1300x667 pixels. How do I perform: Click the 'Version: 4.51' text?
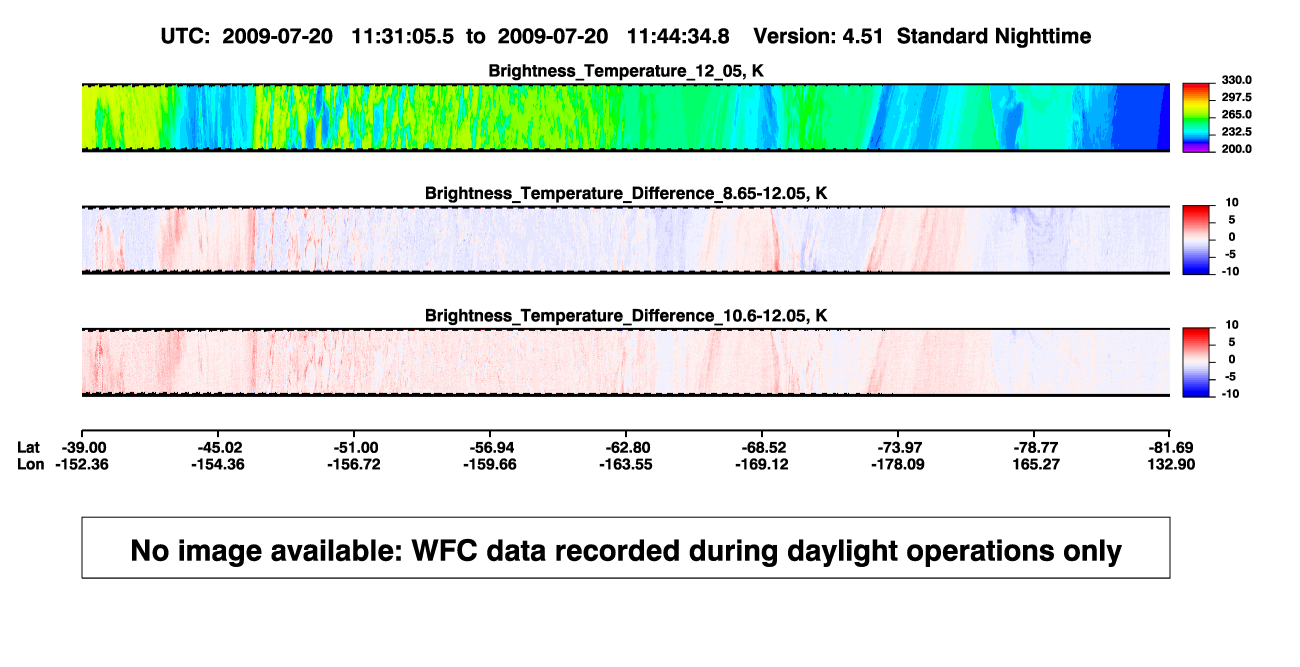point(818,36)
